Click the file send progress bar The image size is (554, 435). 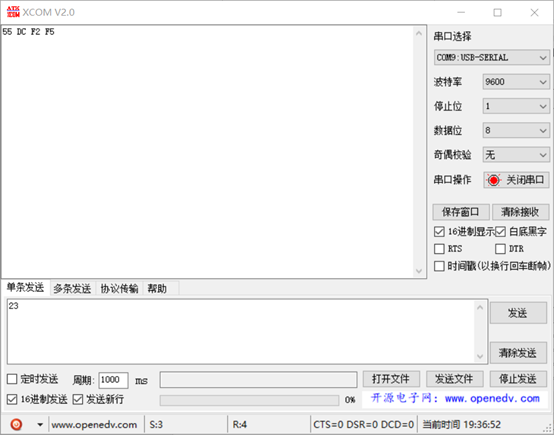click(249, 400)
